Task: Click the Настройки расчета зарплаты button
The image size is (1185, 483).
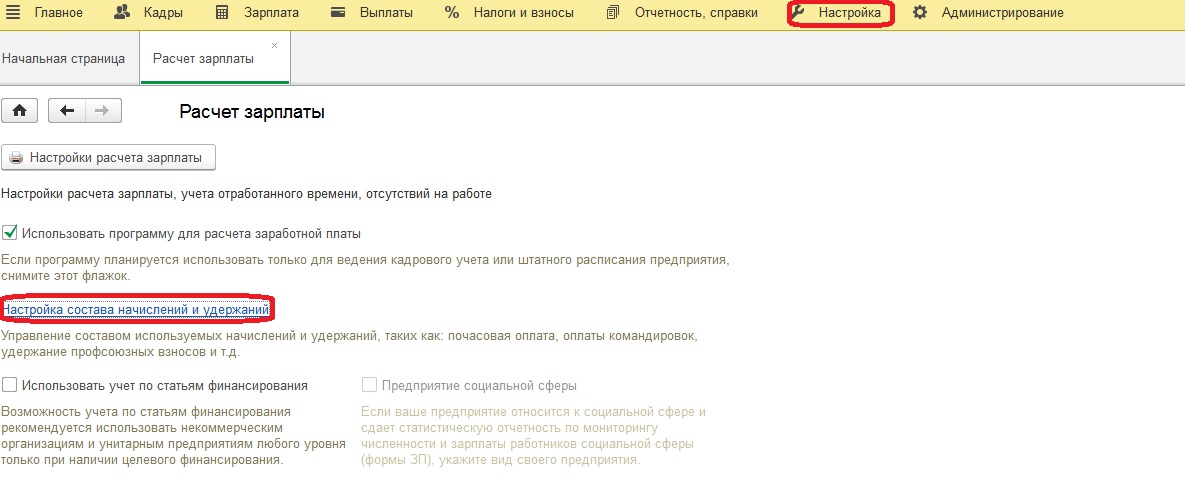Action: [109, 158]
